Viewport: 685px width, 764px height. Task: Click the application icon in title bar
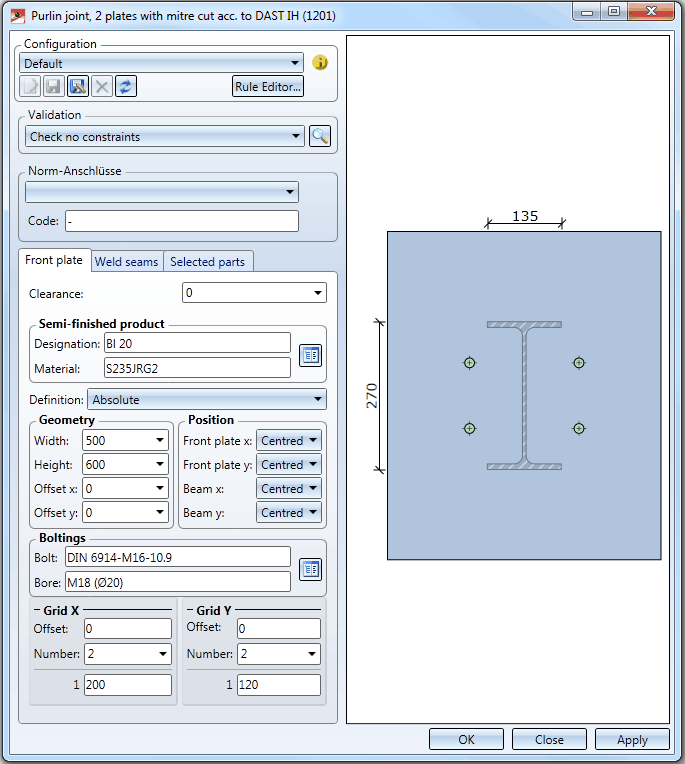[18, 16]
